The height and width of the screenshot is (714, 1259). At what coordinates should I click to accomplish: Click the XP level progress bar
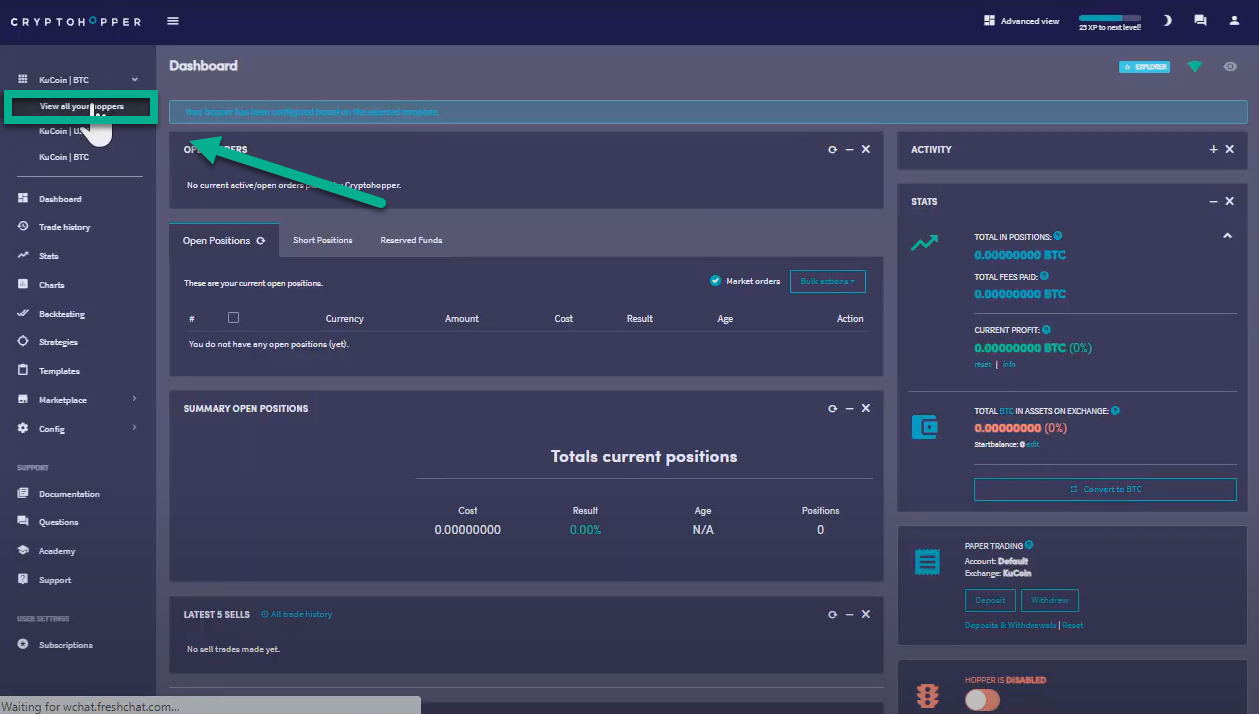point(1109,18)
